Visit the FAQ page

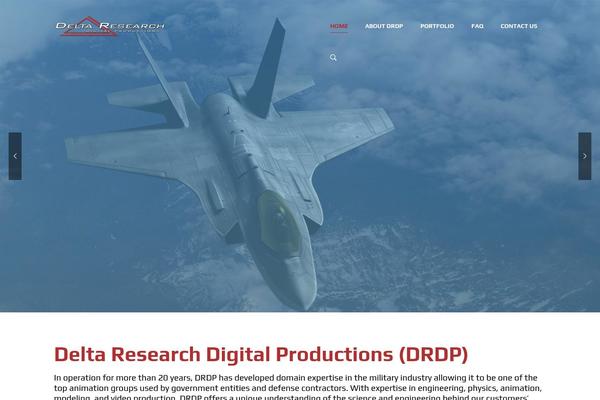tap(477, 26)
